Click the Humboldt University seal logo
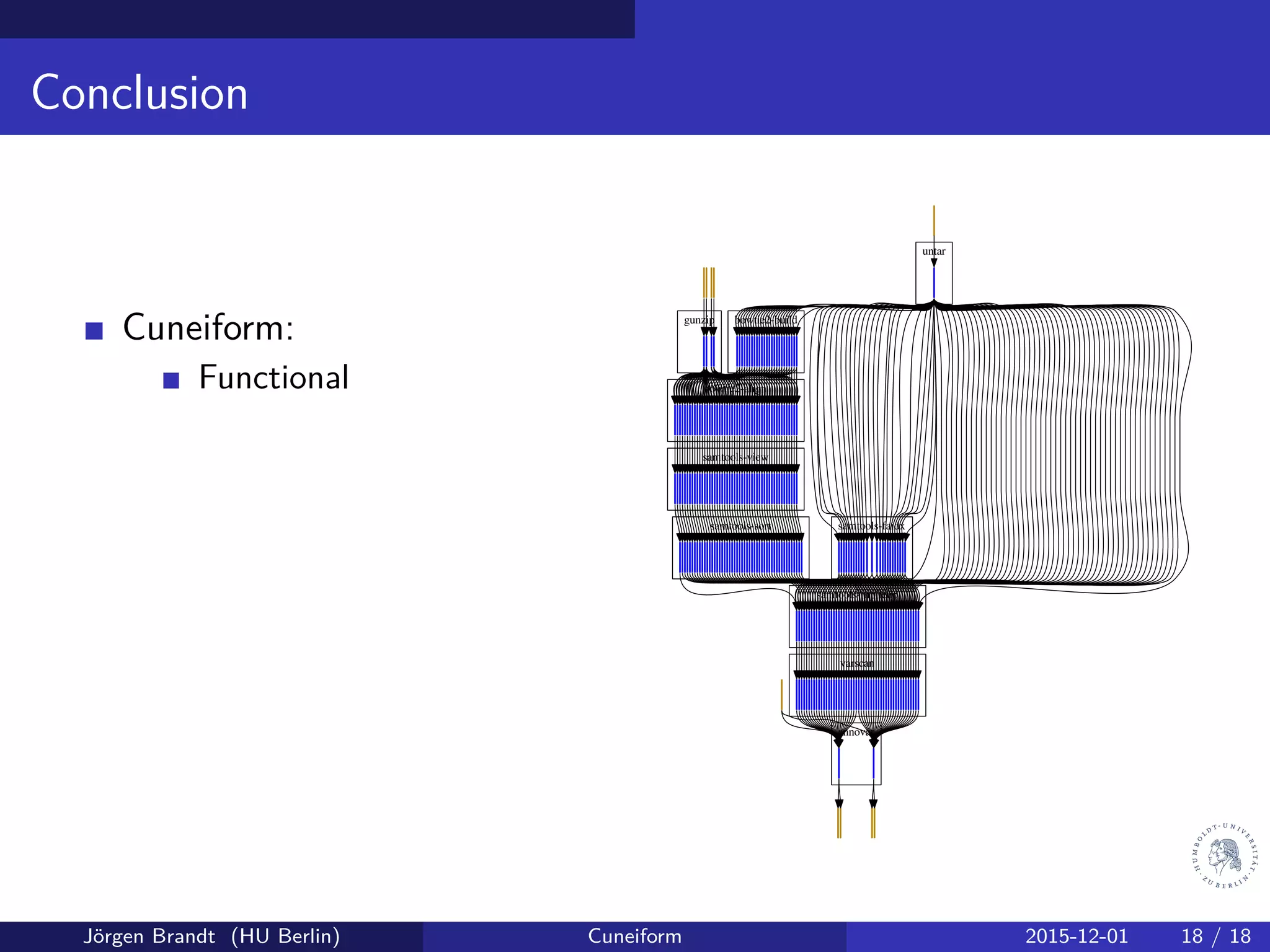The image size is (1270, 952). 1225,857
